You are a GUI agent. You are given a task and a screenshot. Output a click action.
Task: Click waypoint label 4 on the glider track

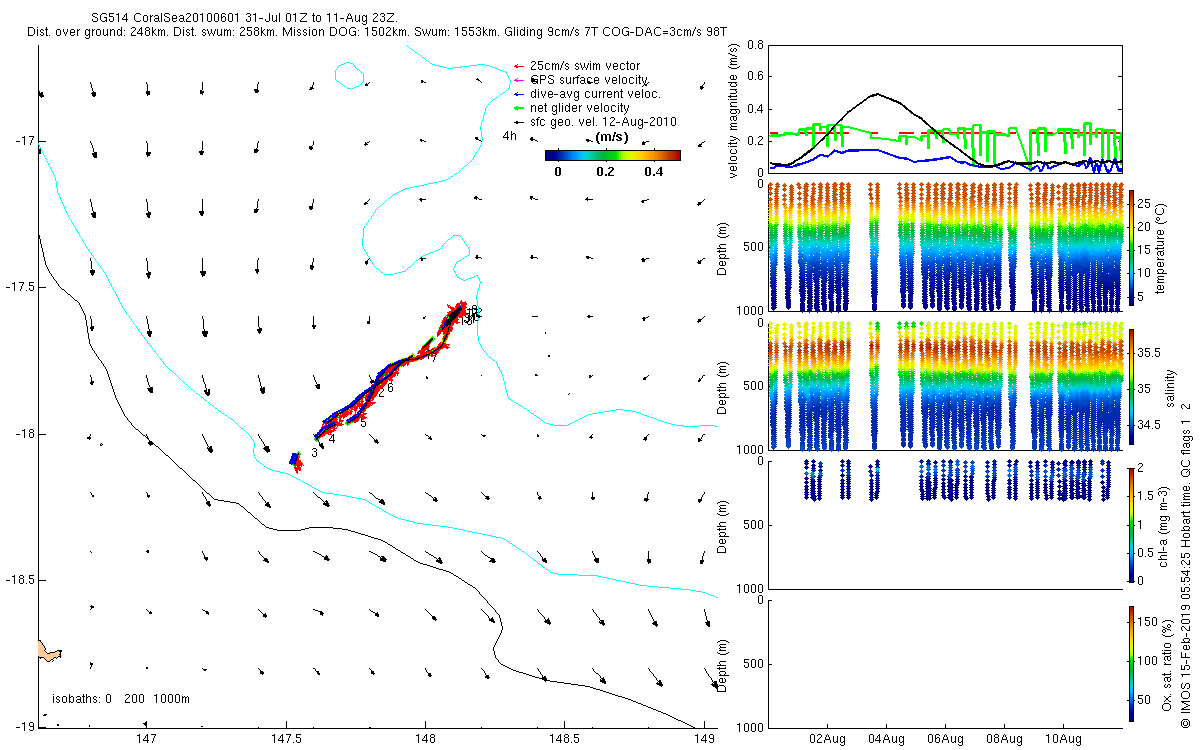[331, 438]
